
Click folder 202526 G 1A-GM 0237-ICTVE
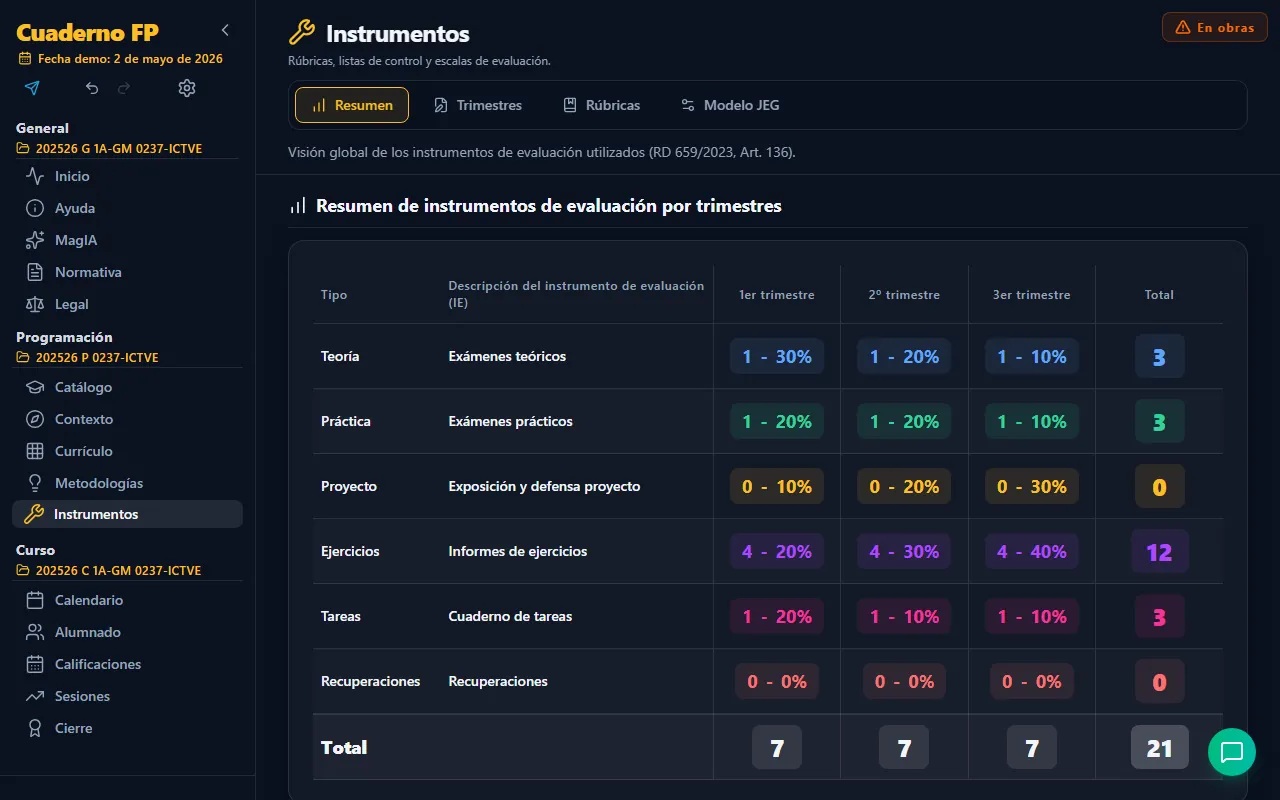point(110,149)
